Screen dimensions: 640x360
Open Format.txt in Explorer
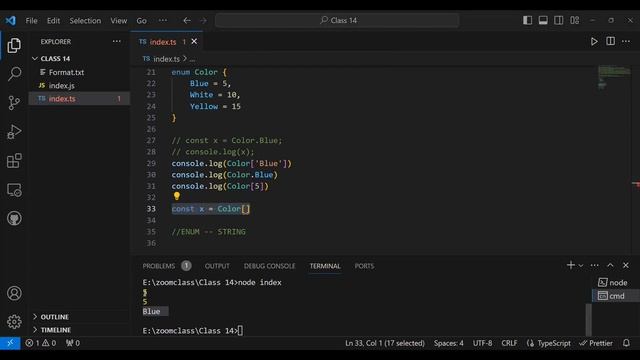point(79,72)
